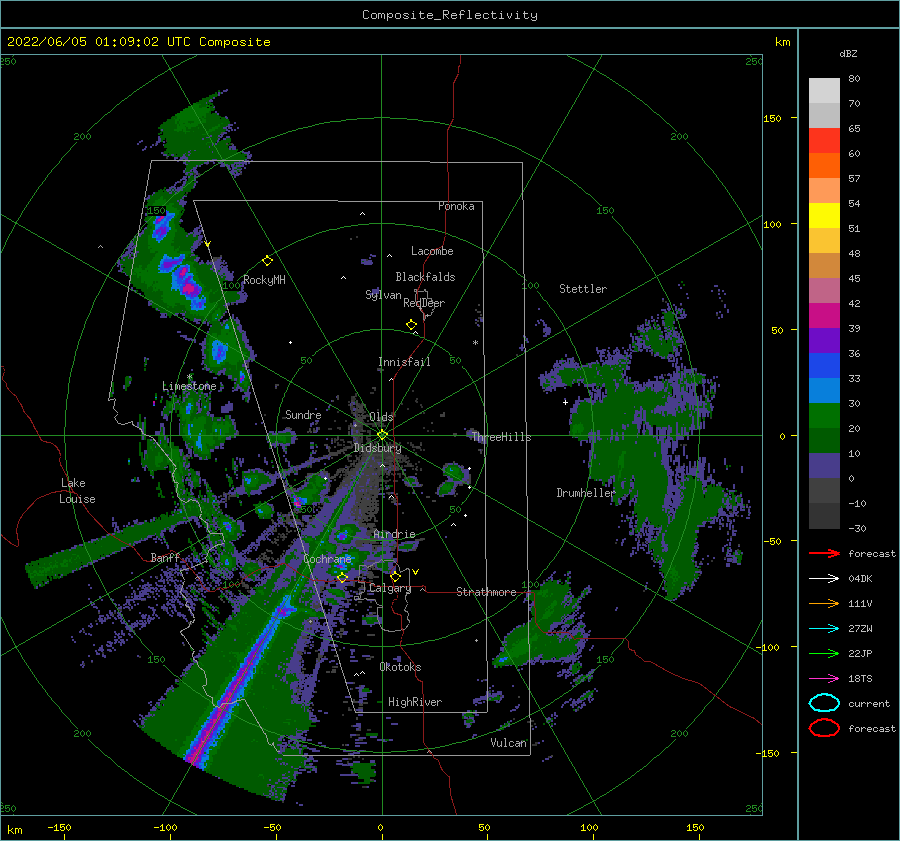900x841 pixels.
Task: Click the ThreeHills city label
Action: [501, 437]
